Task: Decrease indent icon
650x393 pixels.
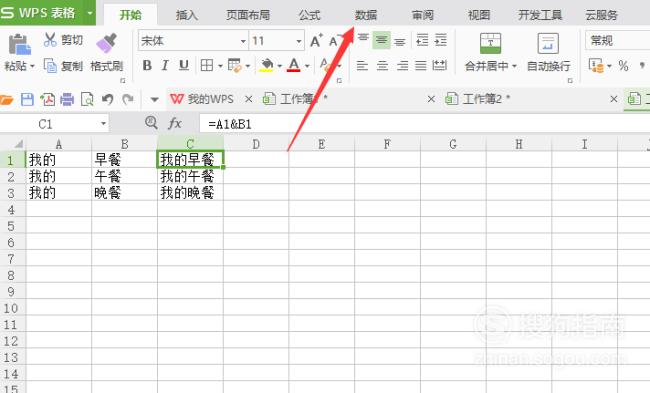Action: pos(422,40)
